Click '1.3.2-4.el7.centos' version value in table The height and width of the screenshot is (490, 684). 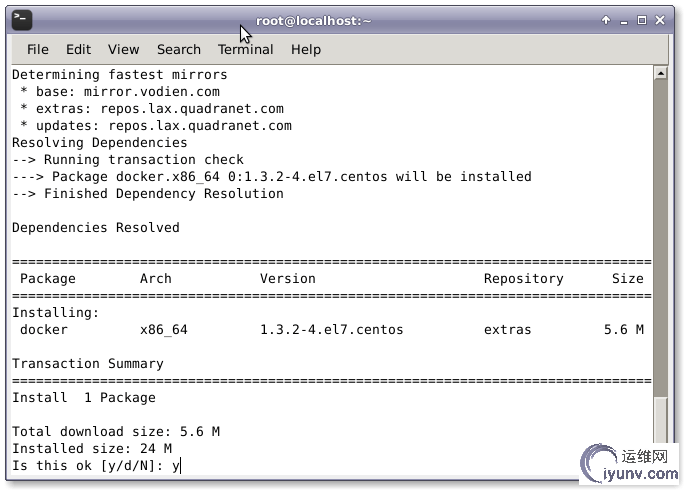click(332, 330)
